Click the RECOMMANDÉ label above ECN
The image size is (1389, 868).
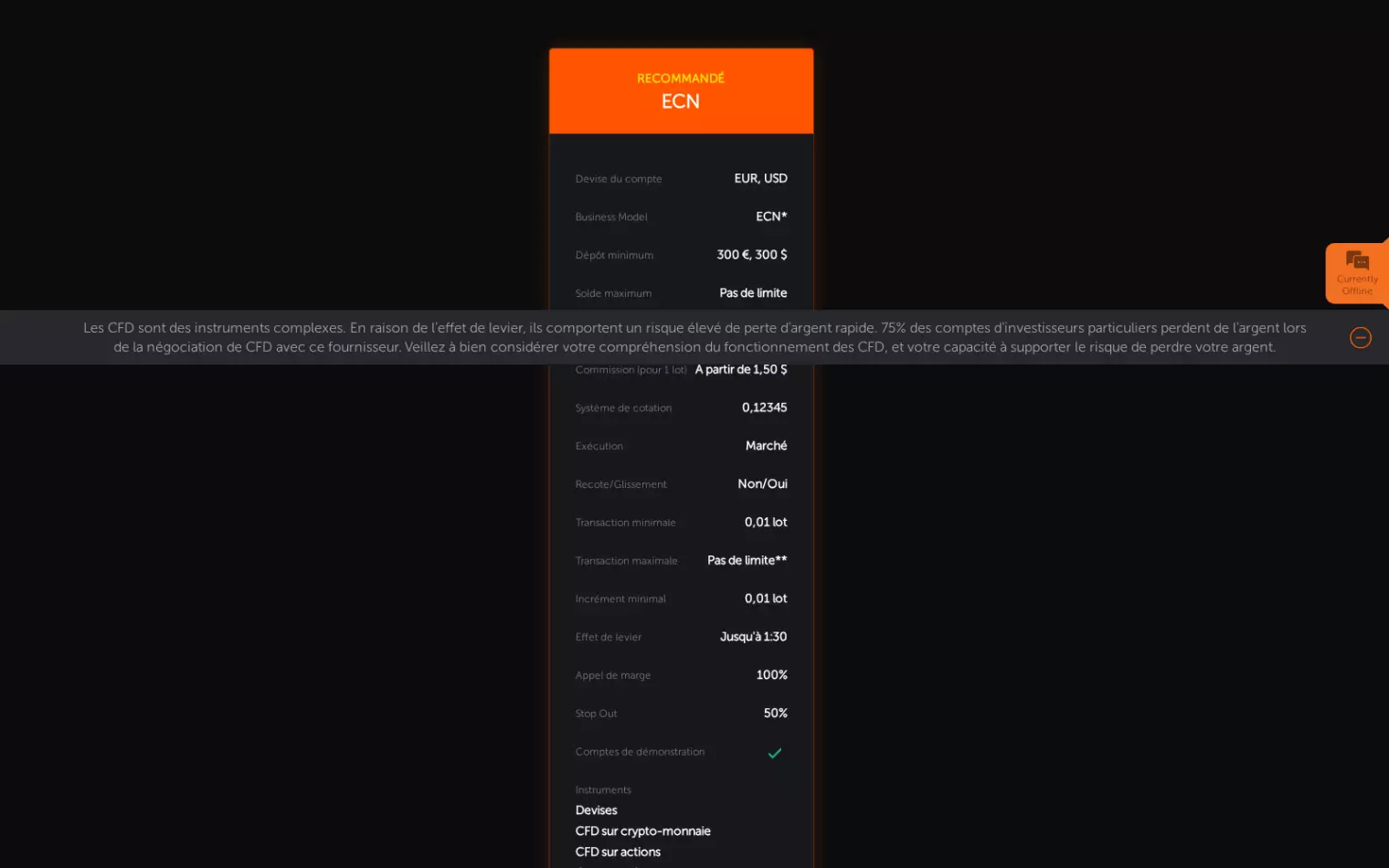[681, 79]
